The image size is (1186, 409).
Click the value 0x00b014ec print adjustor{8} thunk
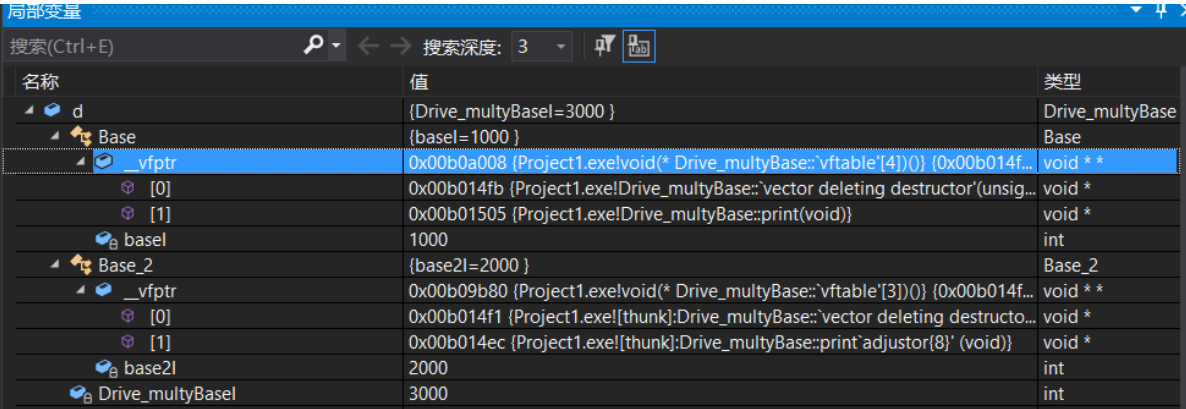pos(711,342)
